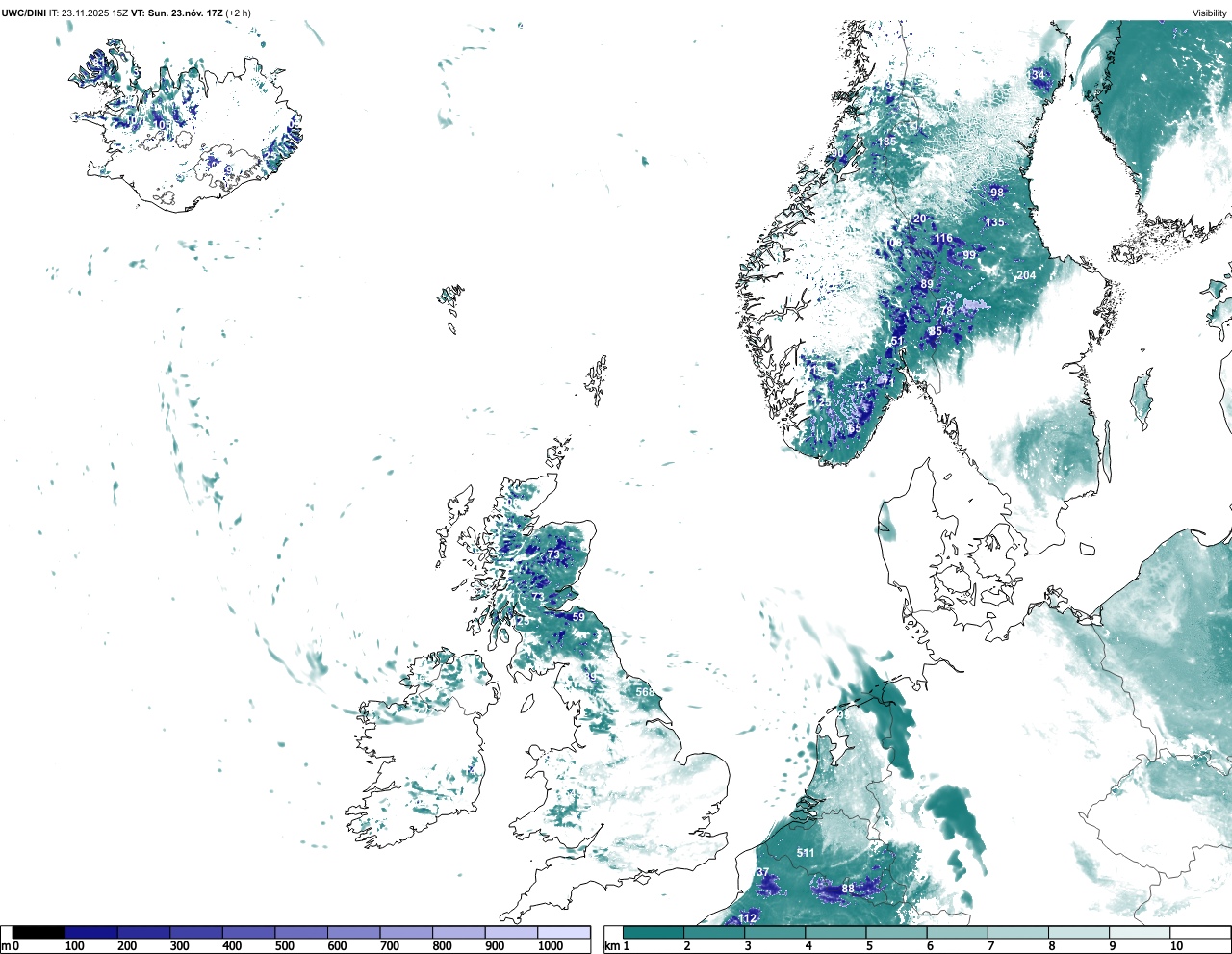Click the 'Visibility' title label
Image resolution: width=1232 pixels, height=954 pixels.
click(1210, 13)
